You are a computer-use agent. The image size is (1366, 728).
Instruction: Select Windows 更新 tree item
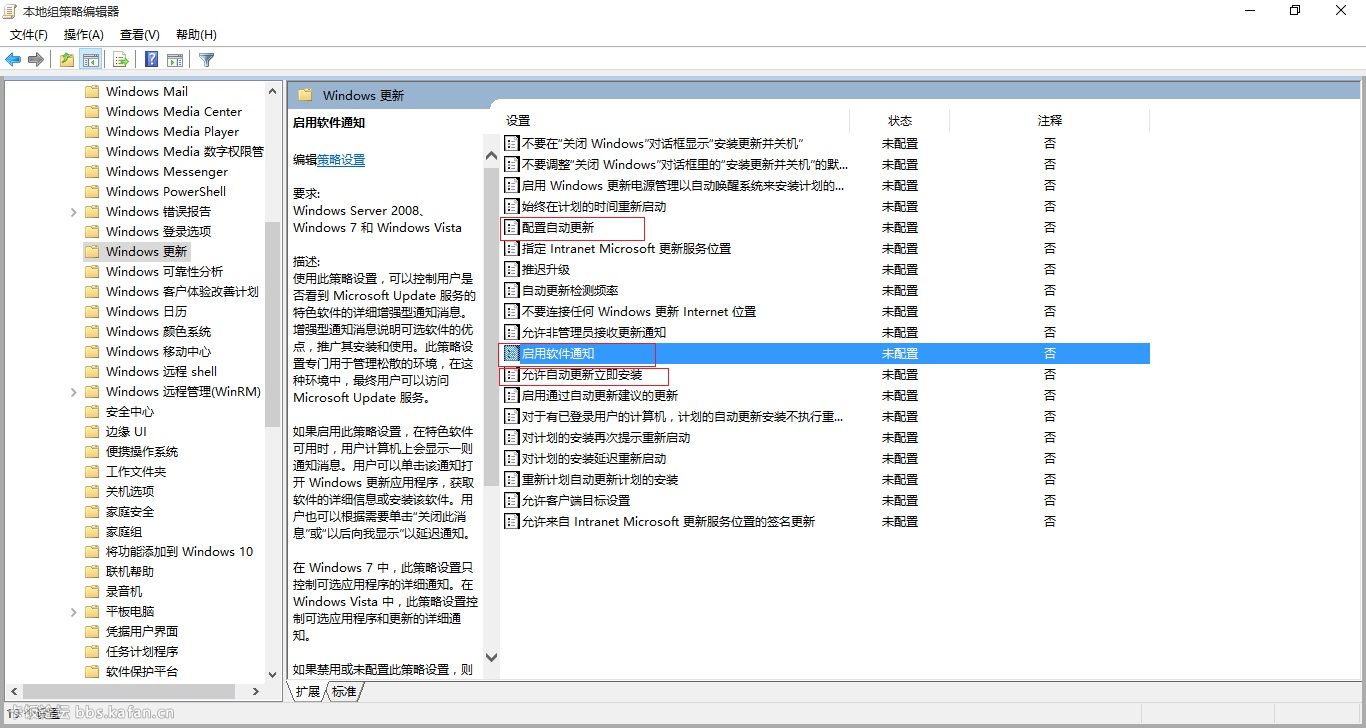(146, 251)
